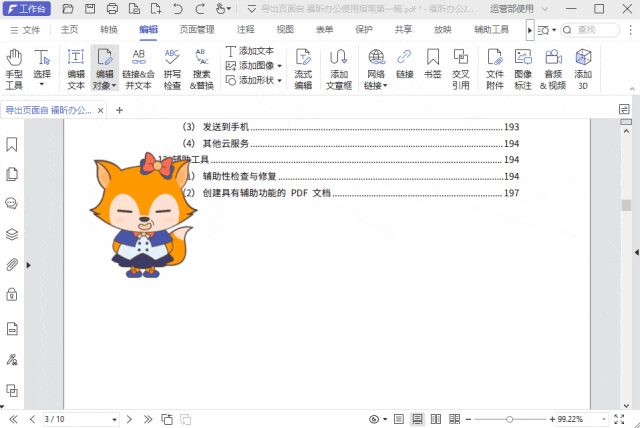Open the Attachments side panel

pos(12,265)
